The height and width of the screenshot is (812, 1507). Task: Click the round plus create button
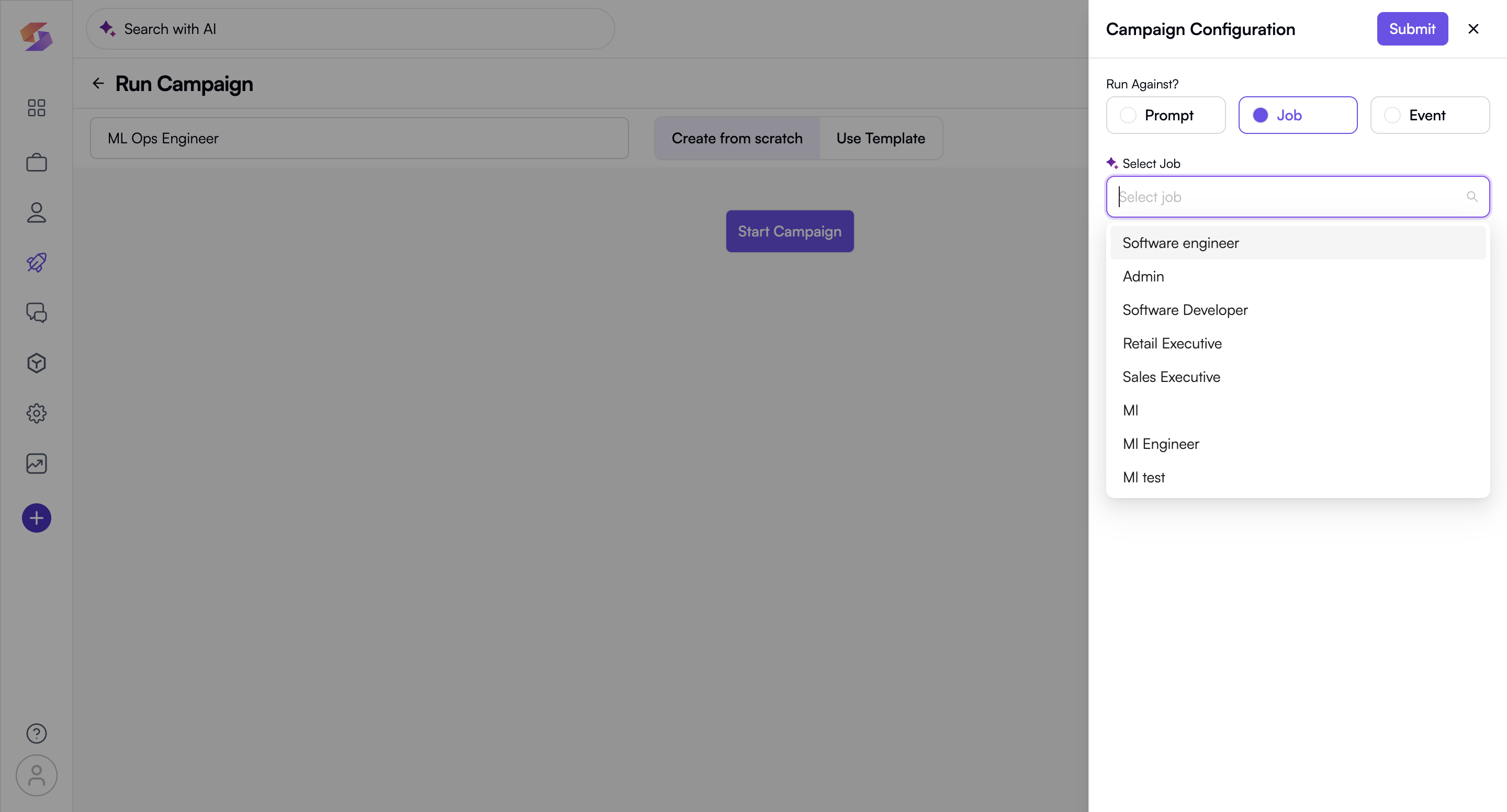(36, 518)
